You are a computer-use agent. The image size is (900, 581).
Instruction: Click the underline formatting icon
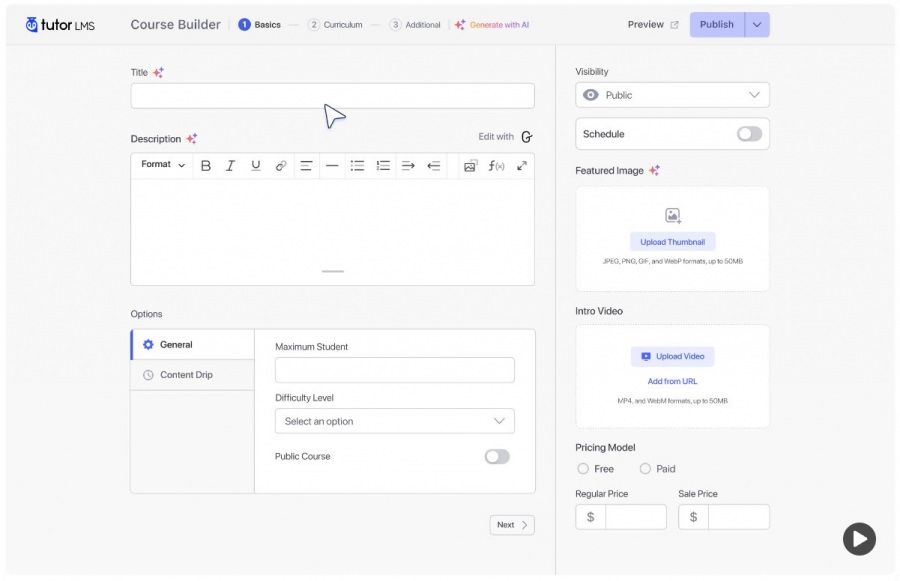pyautogui.click(x=256, y=166)
